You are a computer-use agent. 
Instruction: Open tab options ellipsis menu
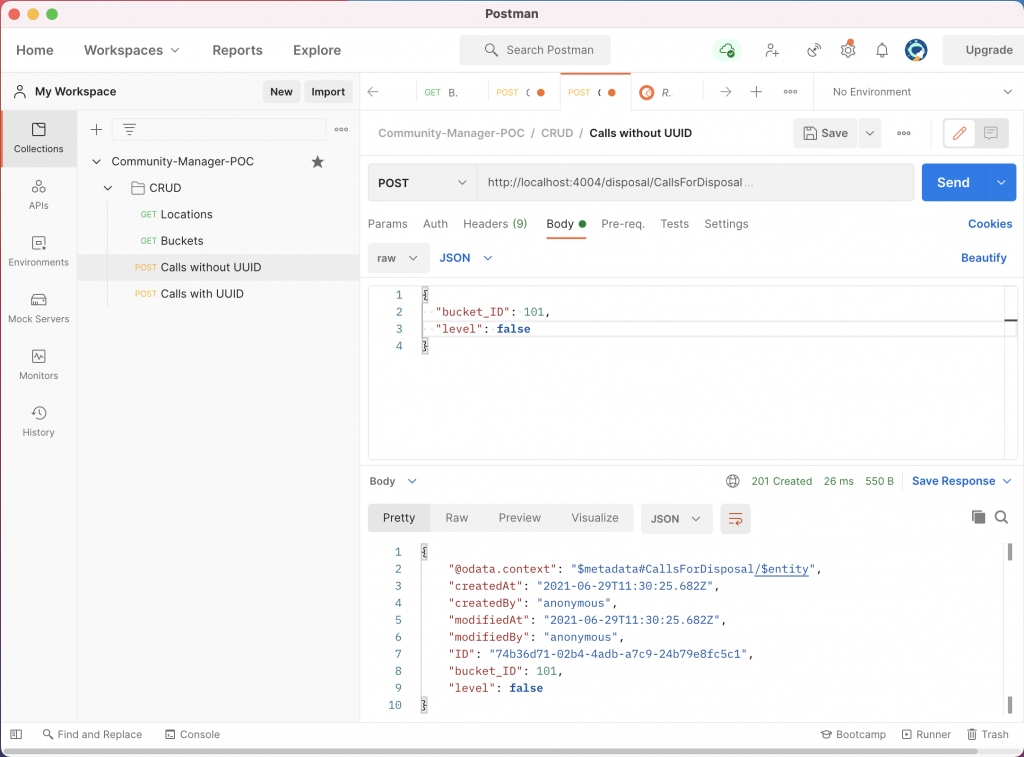click(790, 92)
